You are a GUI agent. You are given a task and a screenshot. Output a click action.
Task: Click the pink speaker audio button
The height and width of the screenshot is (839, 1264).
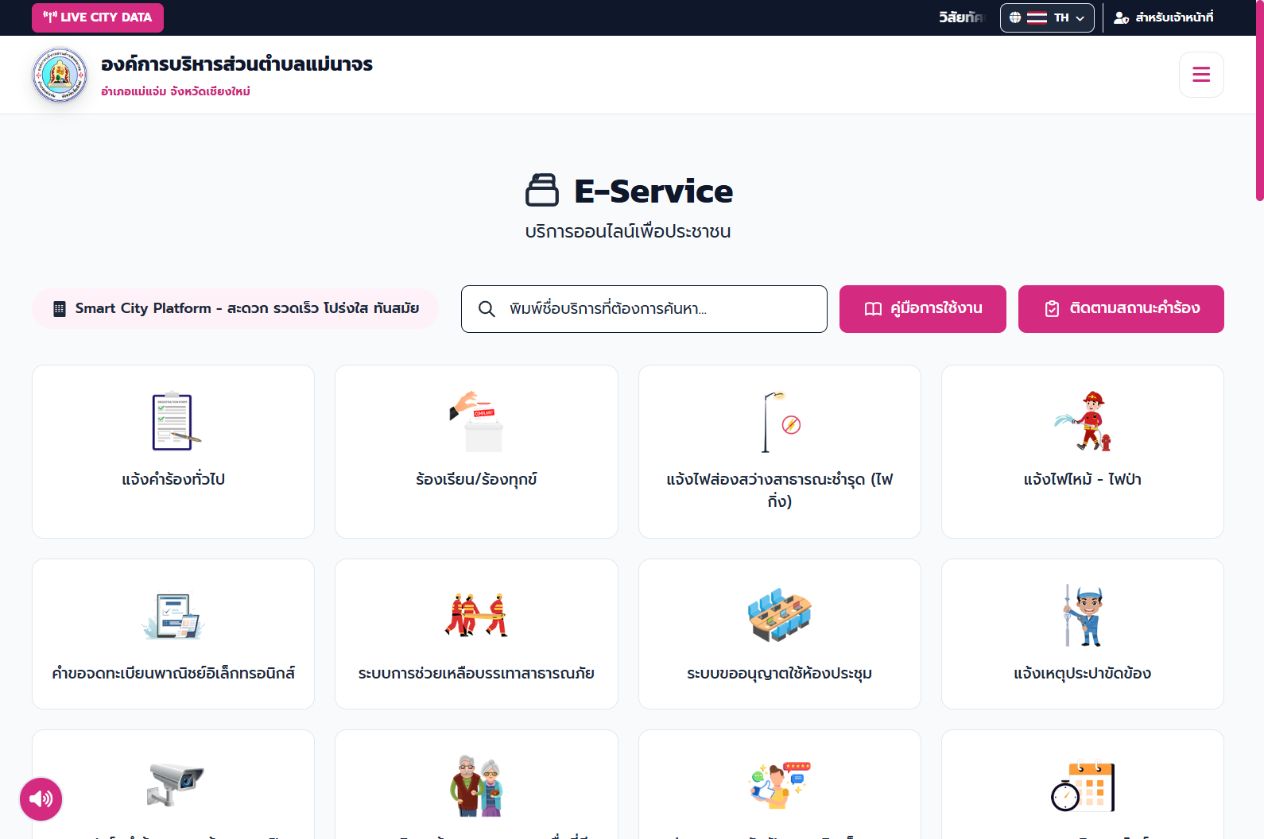(41, 798)
